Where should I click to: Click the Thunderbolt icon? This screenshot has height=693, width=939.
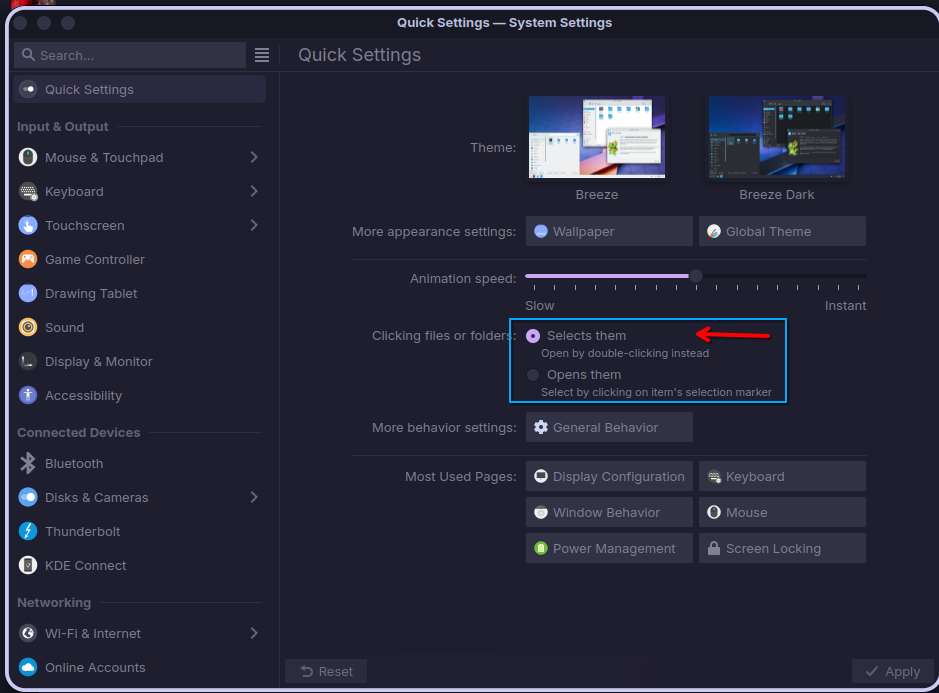pyautogui.click(x=28, y=531)
